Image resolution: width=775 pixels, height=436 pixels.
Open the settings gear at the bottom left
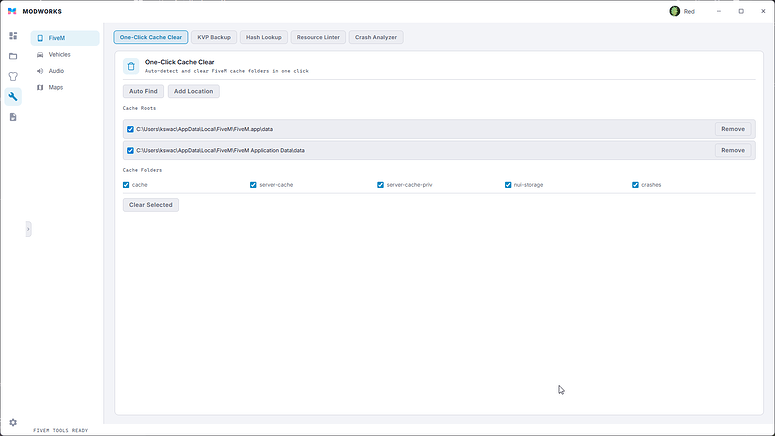point(13,422)
